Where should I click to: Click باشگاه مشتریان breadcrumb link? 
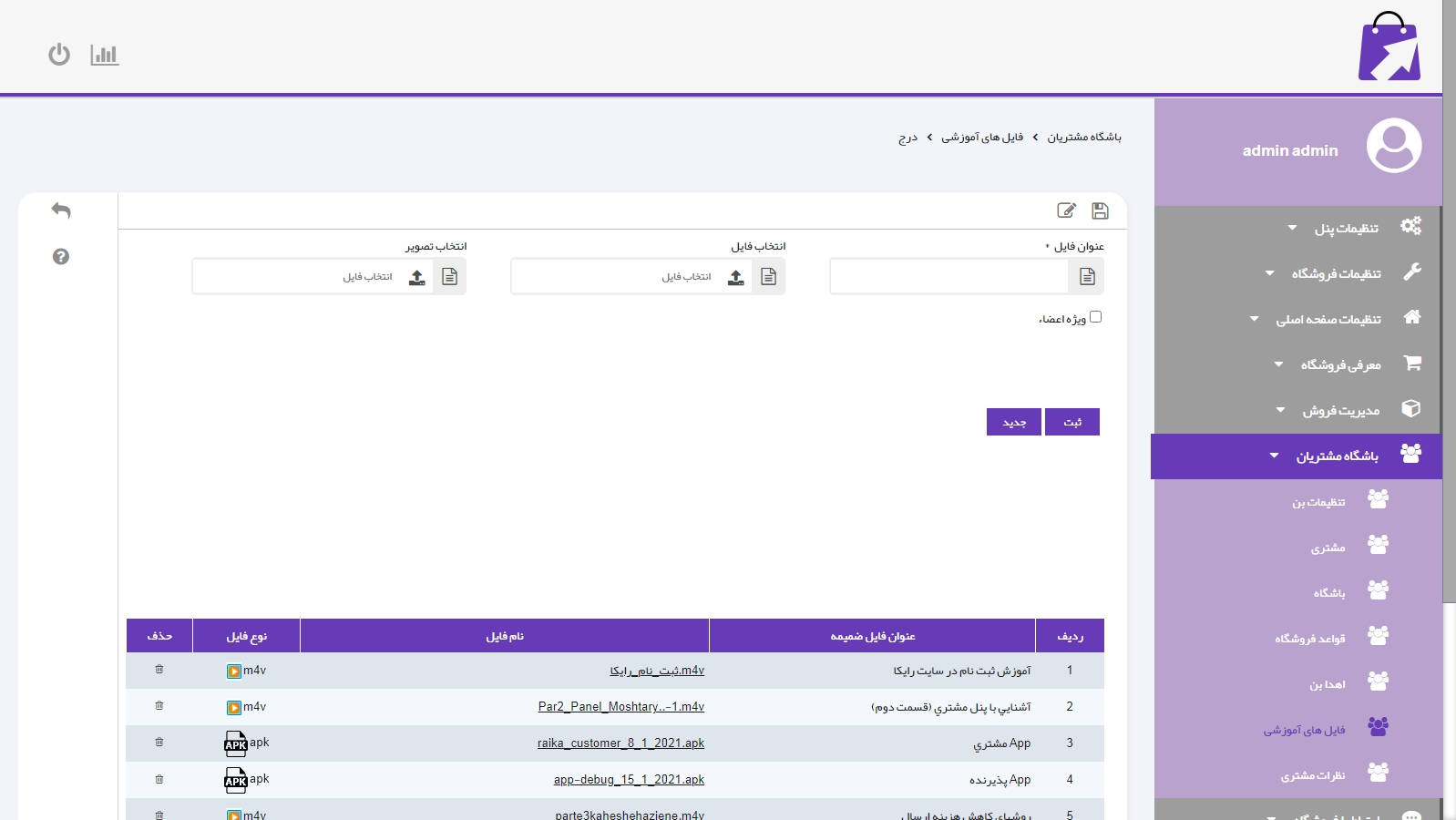tap(1084, 137)
